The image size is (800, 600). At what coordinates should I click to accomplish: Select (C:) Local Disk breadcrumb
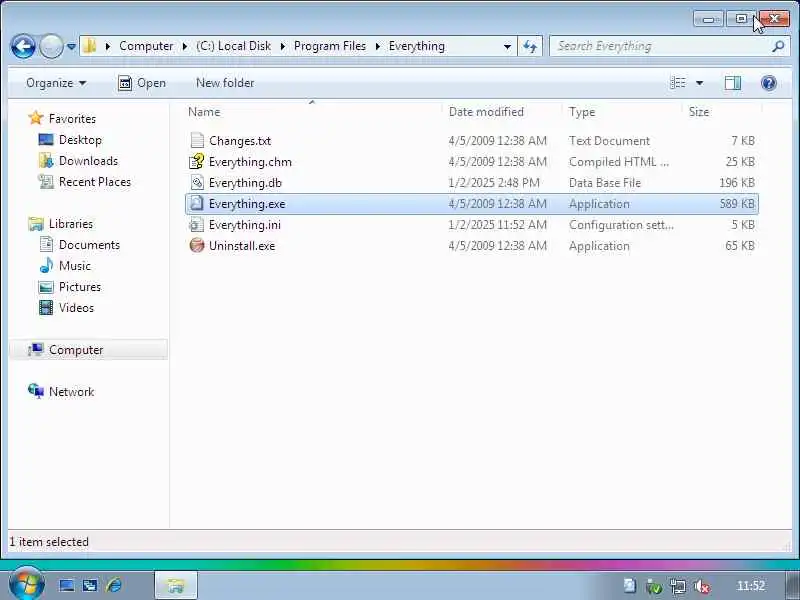234,46
